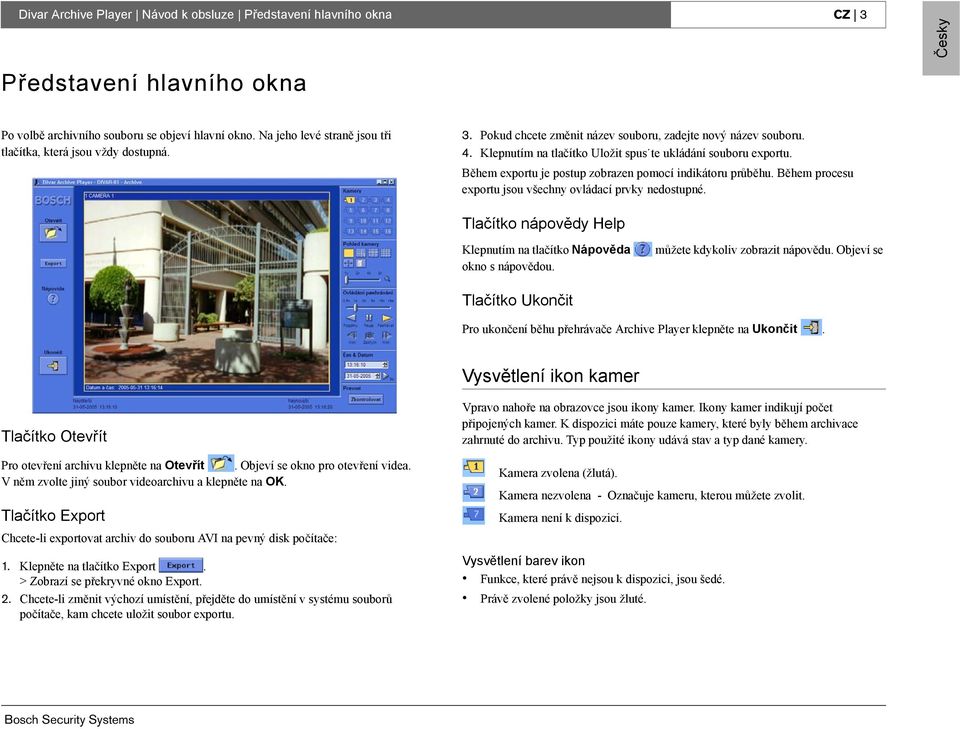Select camera 2 in the Kamery panel
The image size is (960, 729).
click(363, 200)
